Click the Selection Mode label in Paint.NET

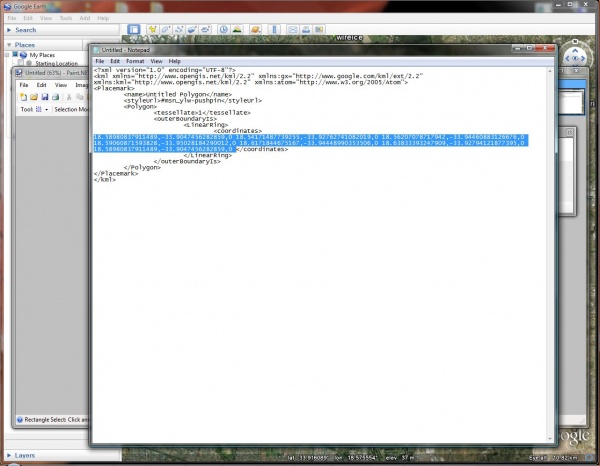71,109
